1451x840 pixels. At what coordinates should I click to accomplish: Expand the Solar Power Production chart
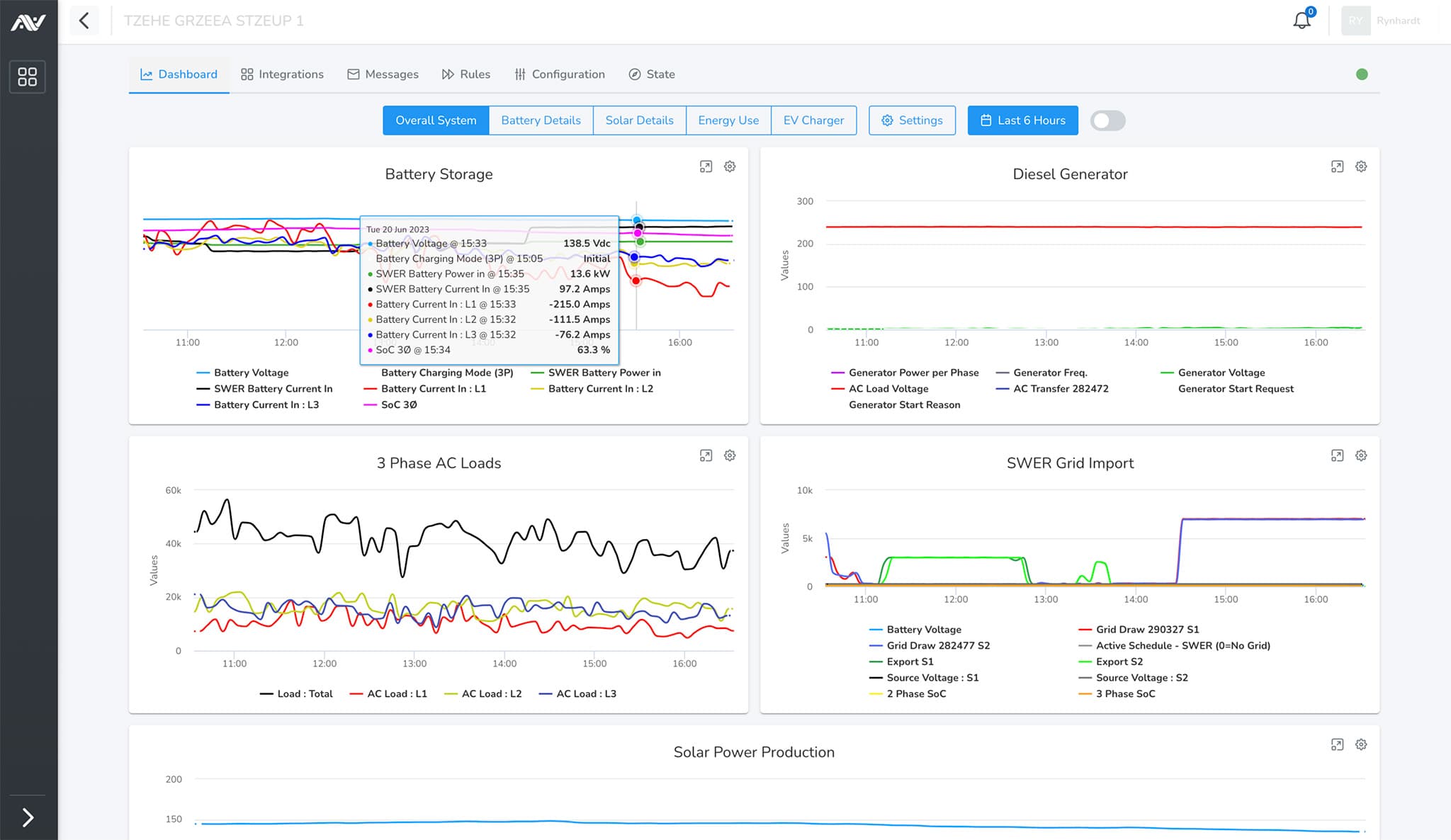1337,744
